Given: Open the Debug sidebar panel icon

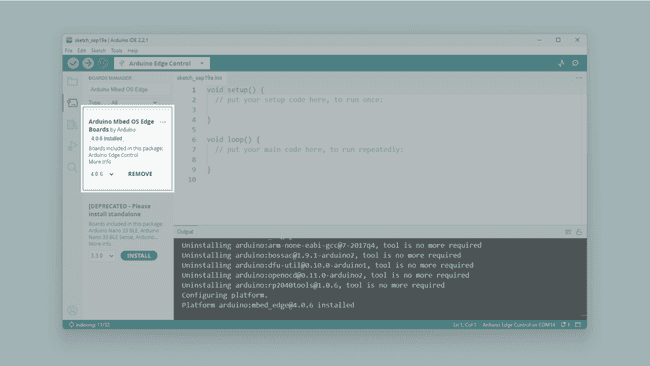Looking at the screenshot, I should 73,146.
